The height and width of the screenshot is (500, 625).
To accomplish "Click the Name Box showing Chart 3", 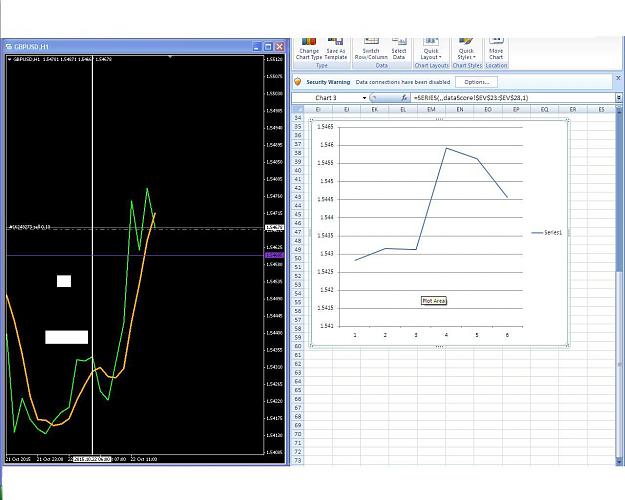I will (326, 98).
